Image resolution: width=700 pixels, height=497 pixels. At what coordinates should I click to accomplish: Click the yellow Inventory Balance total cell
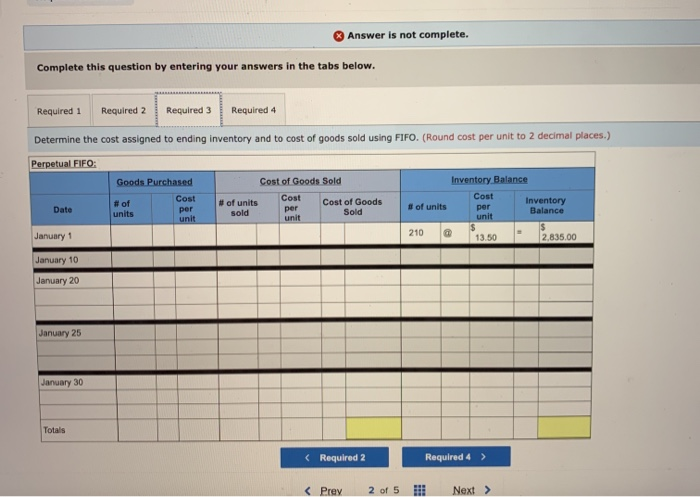point(564,427)
